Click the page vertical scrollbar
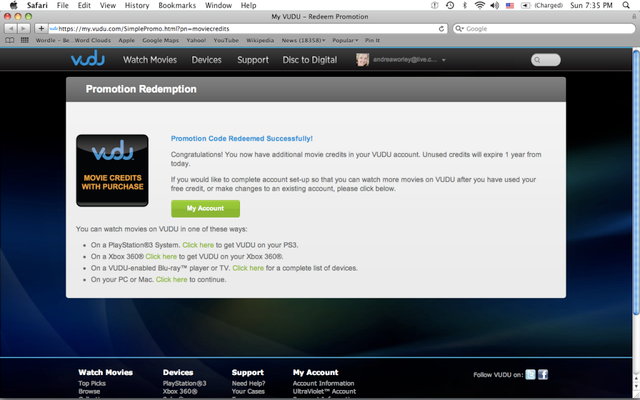640x400 pixels. tap(636, 182)
